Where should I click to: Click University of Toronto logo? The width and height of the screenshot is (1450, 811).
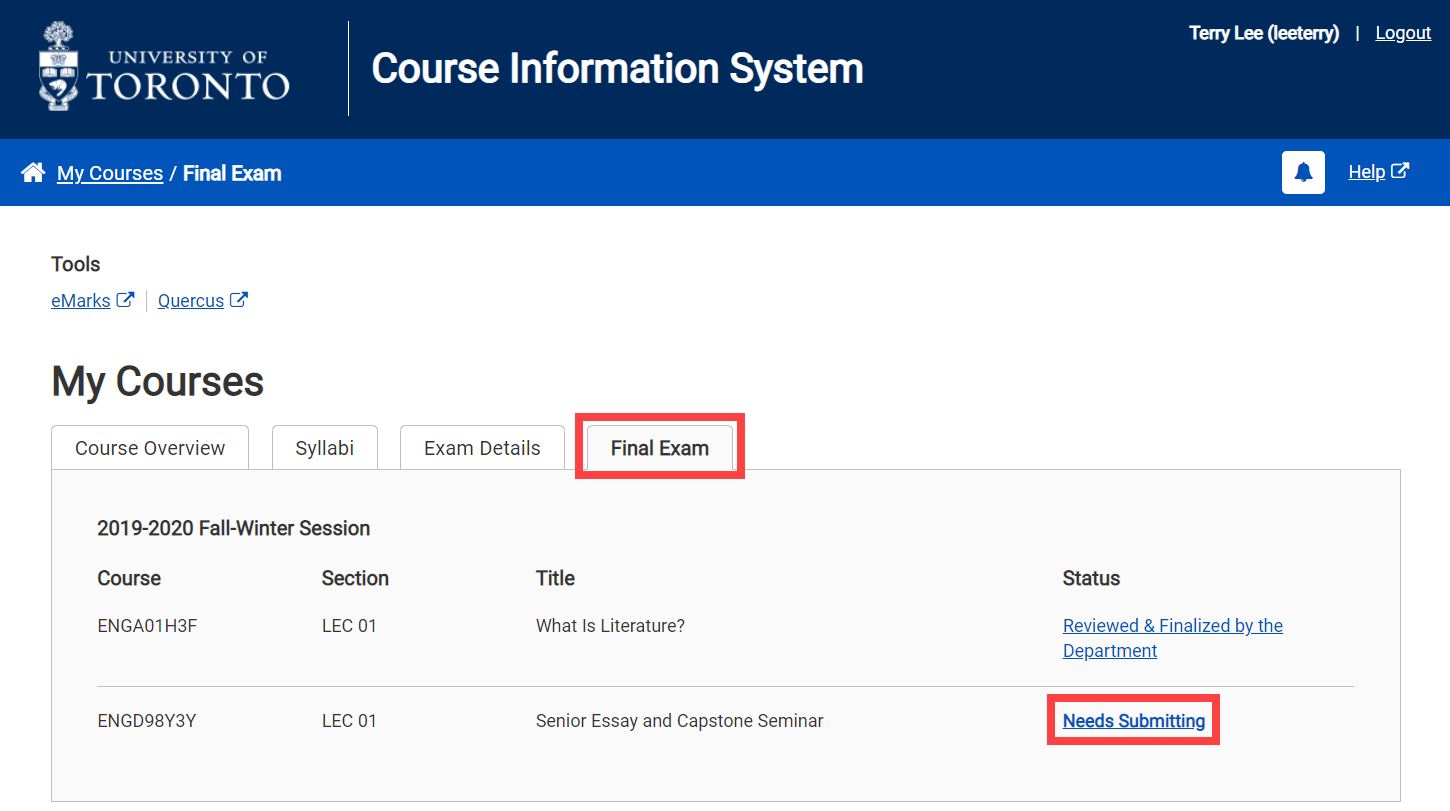click(165, 67)
